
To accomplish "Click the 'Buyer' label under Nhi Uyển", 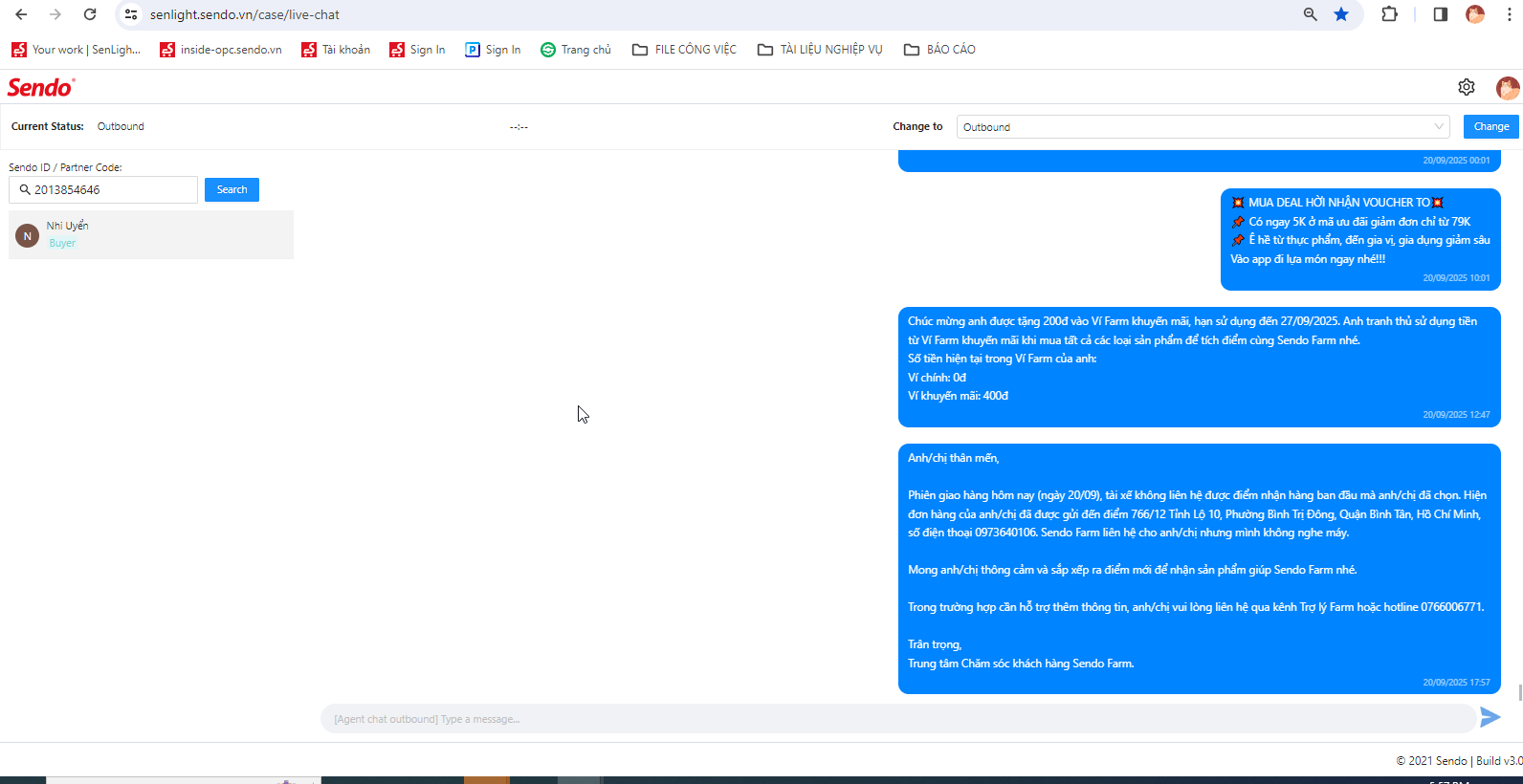I will point(62,243).
